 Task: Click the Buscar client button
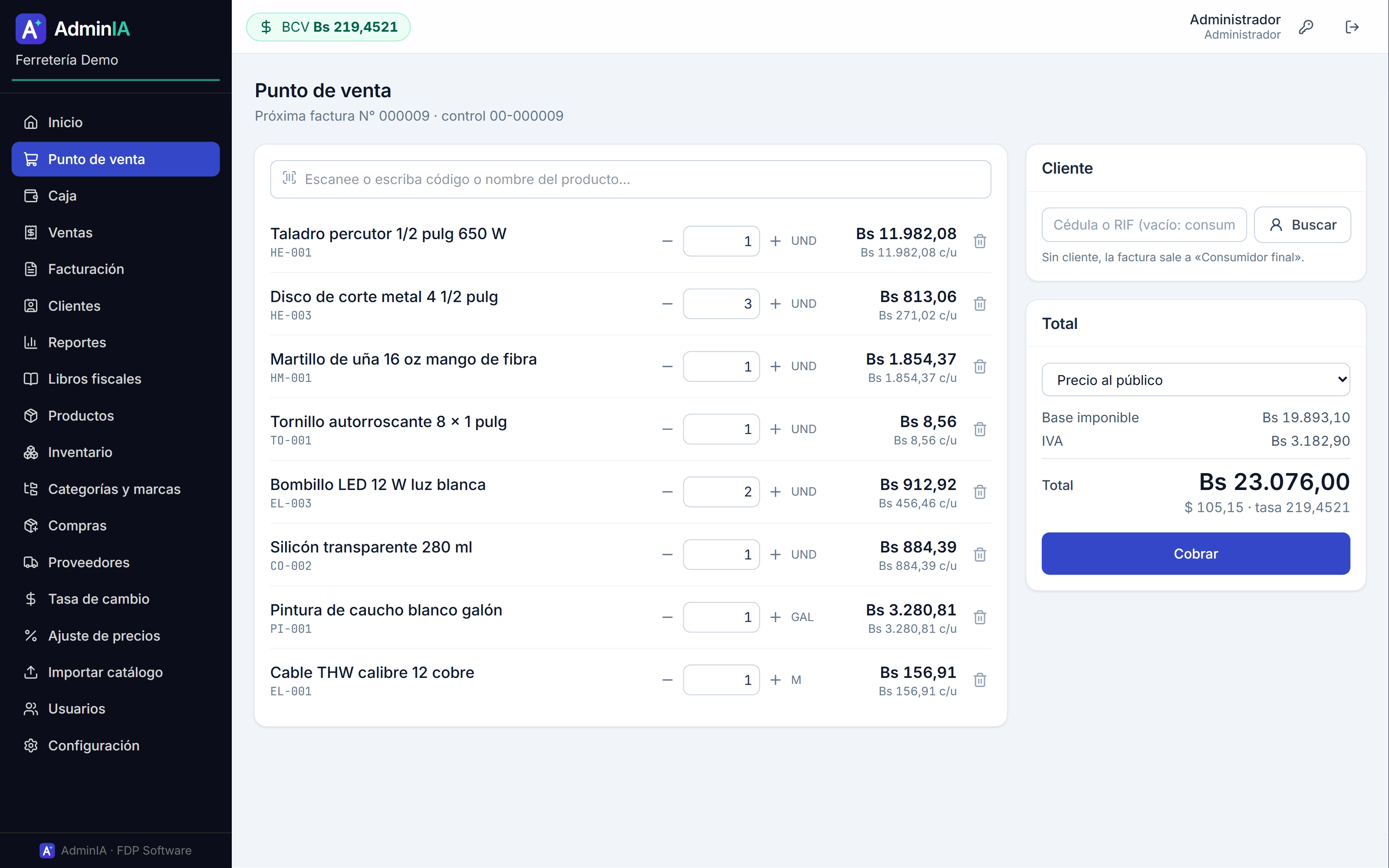click(x=1302, y=224)
